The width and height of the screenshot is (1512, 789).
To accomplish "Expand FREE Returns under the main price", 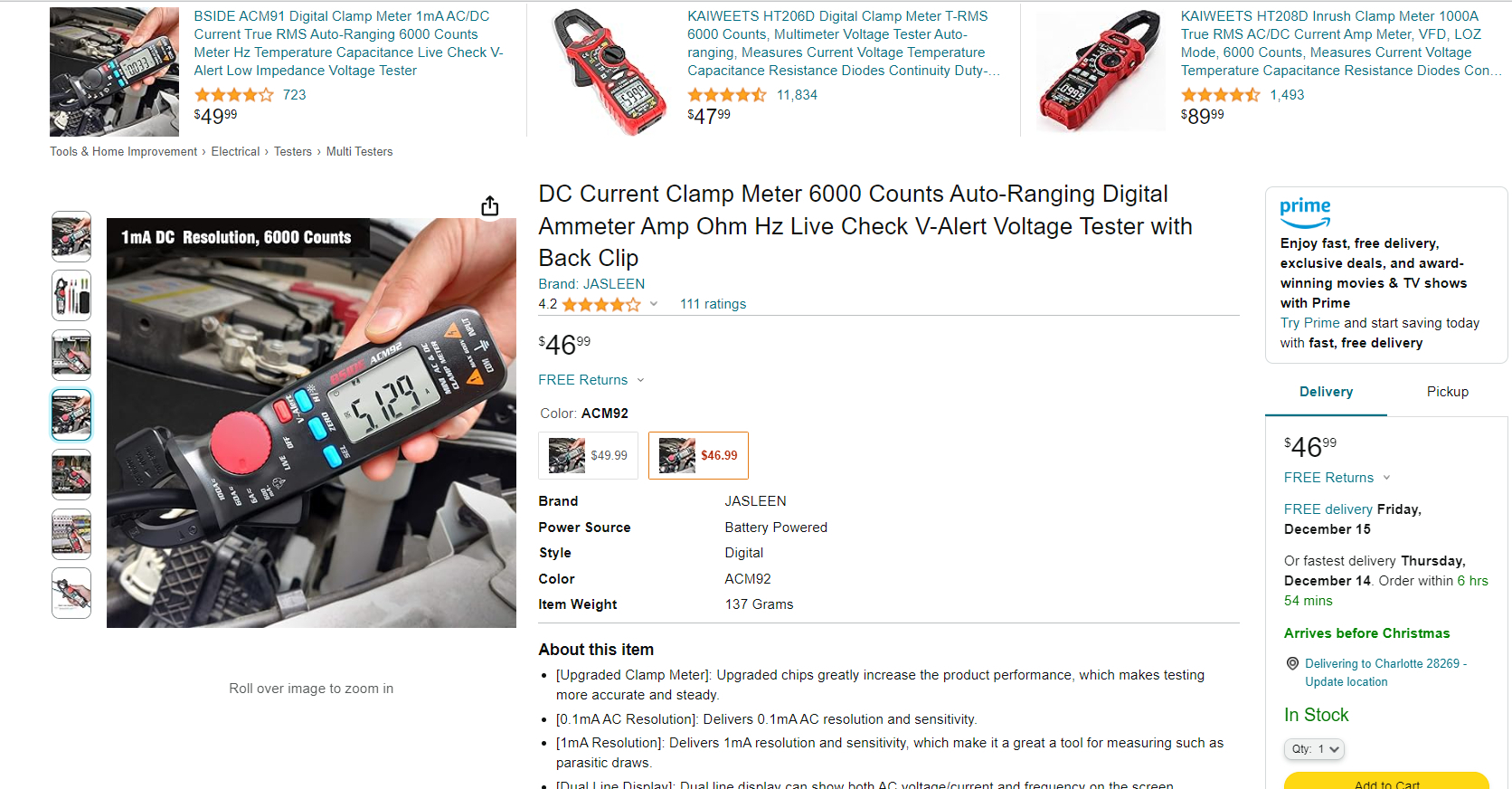I will pos(591,380).
